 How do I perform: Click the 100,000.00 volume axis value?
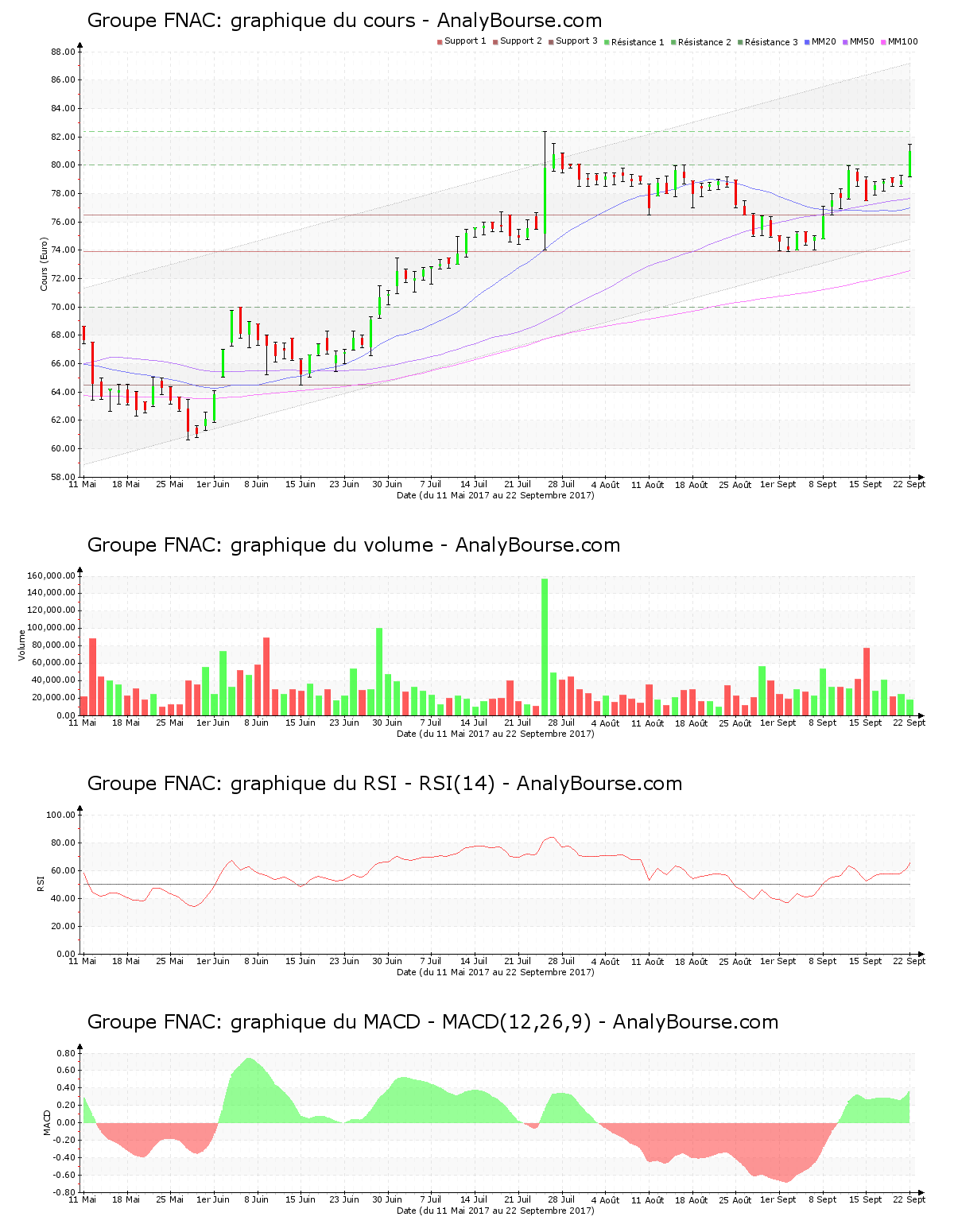(x=51, y=628)
